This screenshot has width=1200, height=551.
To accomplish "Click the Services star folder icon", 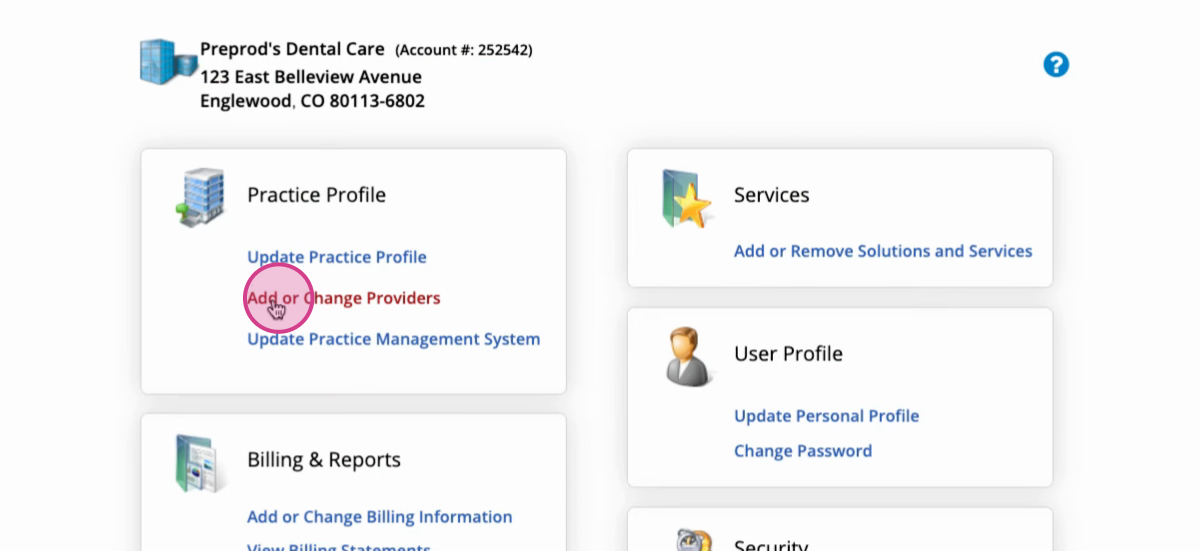I will pyautogui.click(x=687, y=198).
